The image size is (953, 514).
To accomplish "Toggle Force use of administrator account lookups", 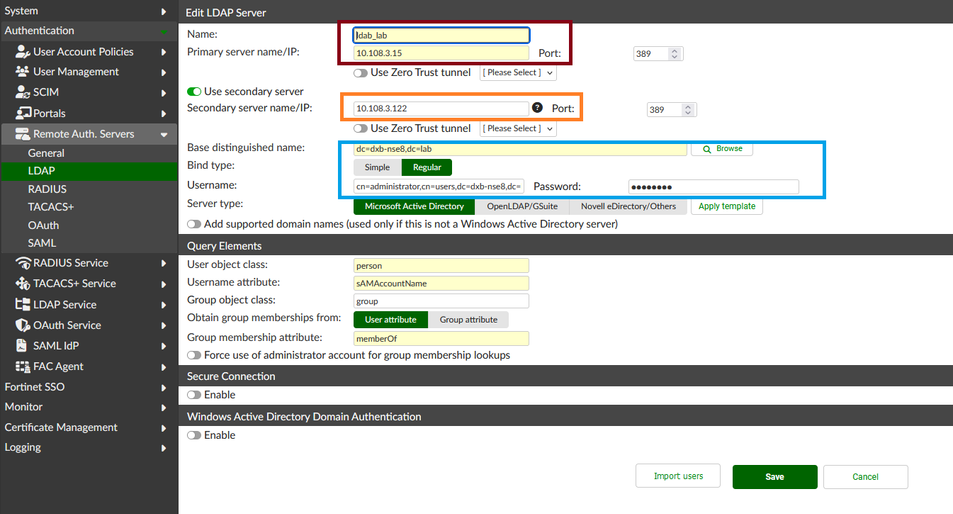I will point(194,355).
